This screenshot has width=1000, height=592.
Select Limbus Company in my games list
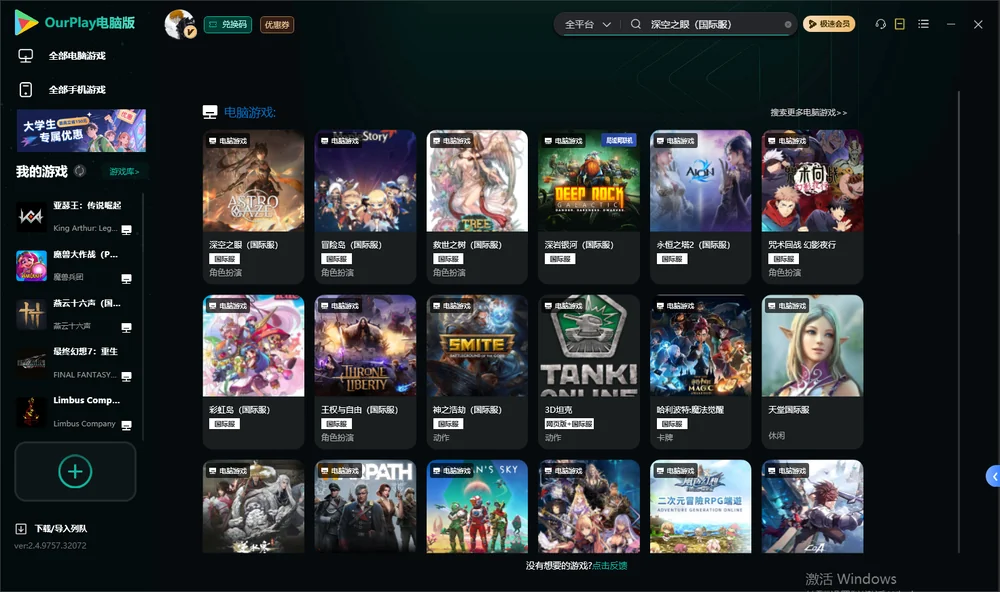75,412
